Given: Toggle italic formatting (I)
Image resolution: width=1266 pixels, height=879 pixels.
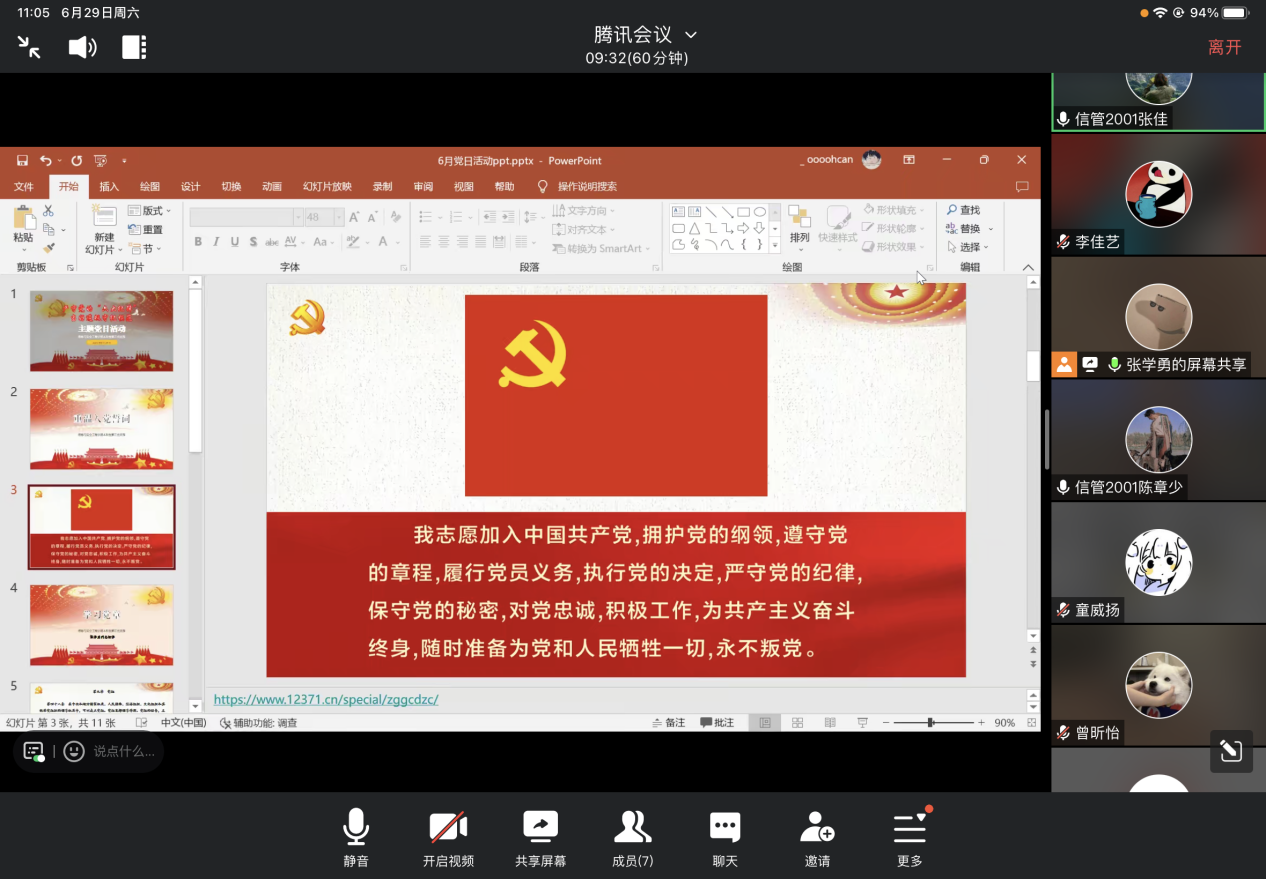Looking at the screenshot, I should click(216, 242).
